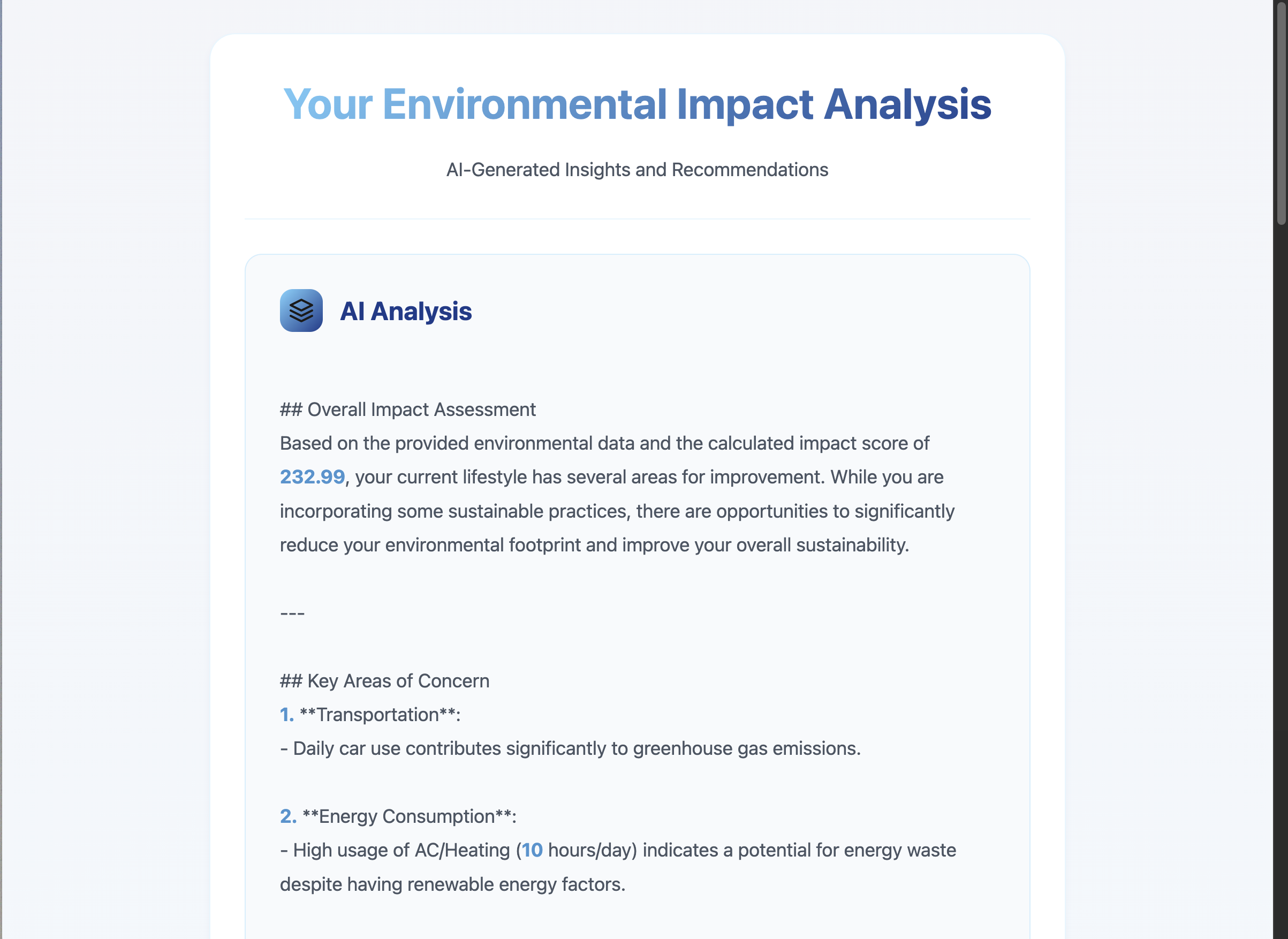Click the '## Key Areas of Concern' heading line
Image resolution: width=1288 pixels, height=939 pixels.
(x=384, y=681)
